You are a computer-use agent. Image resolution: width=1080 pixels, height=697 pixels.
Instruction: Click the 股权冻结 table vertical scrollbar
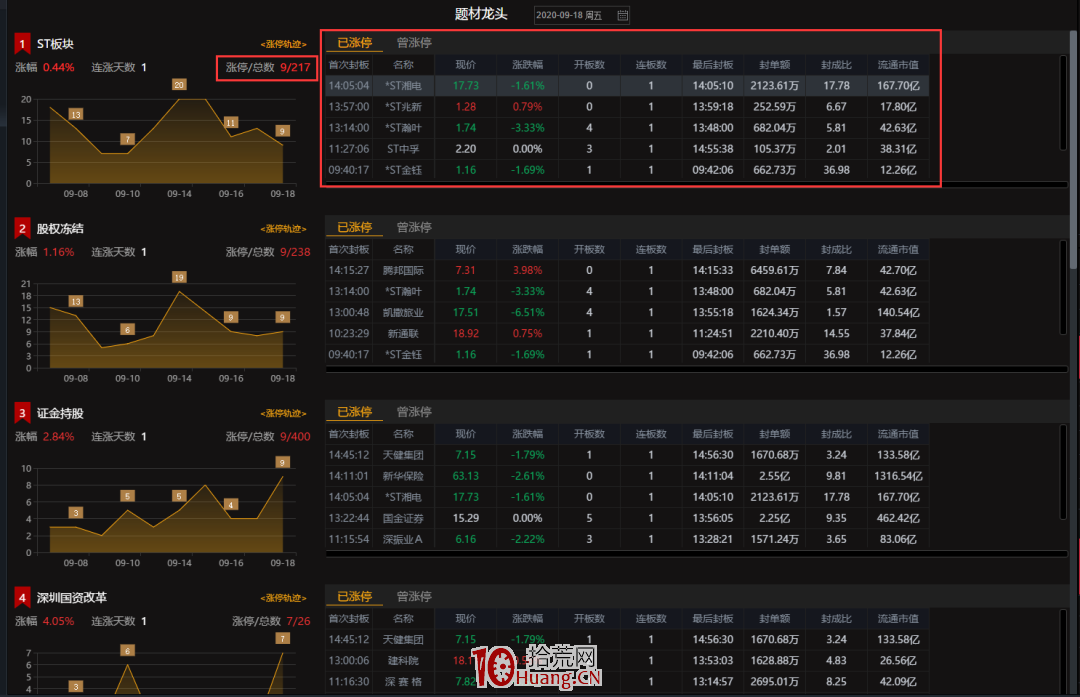(x=1063, y=287)
